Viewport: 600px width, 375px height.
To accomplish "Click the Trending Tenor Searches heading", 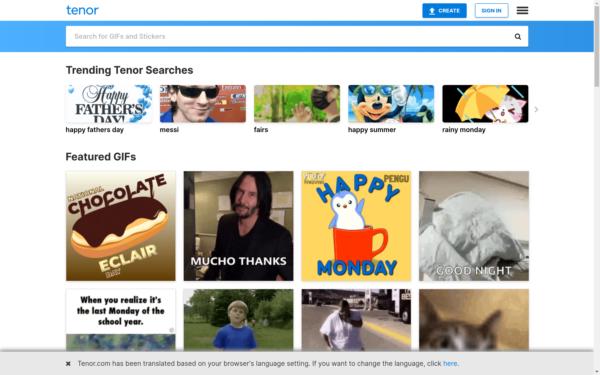I will tap(129, 70).
